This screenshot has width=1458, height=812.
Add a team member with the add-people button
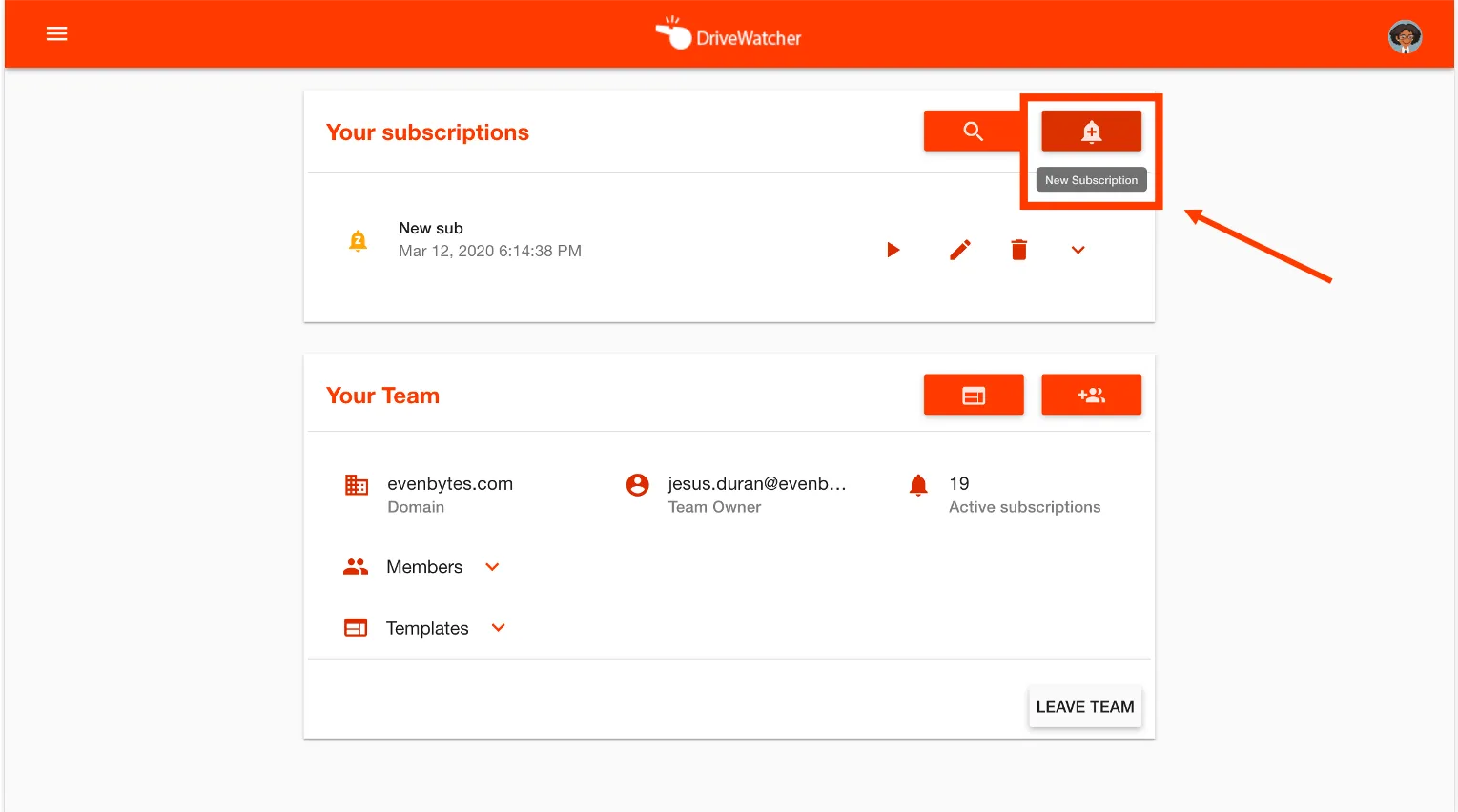coord(1091,395)
